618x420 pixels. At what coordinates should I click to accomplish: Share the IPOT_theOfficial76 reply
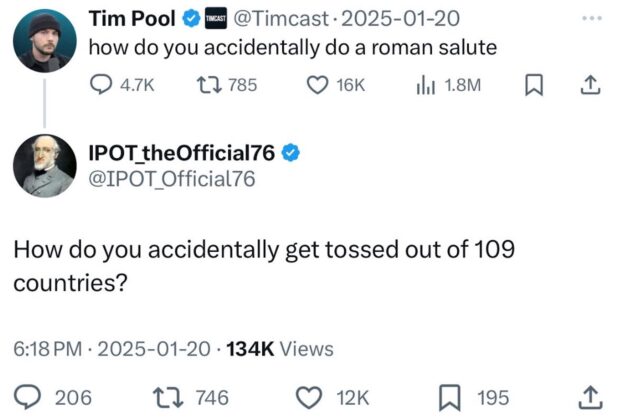click(x=589, y=397)
